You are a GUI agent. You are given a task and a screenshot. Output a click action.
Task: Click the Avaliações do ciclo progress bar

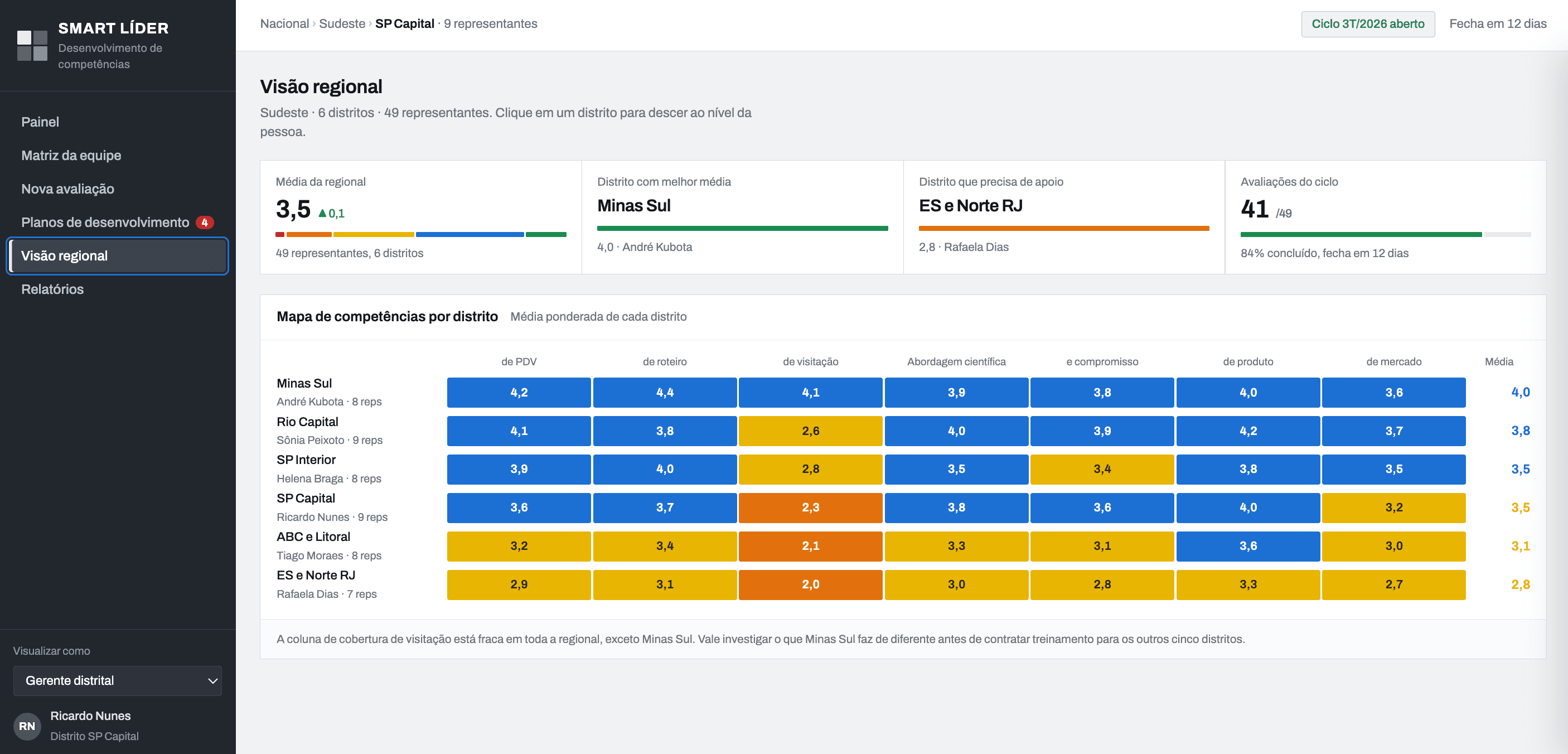pyautogui.click(x=1386, y=234)
